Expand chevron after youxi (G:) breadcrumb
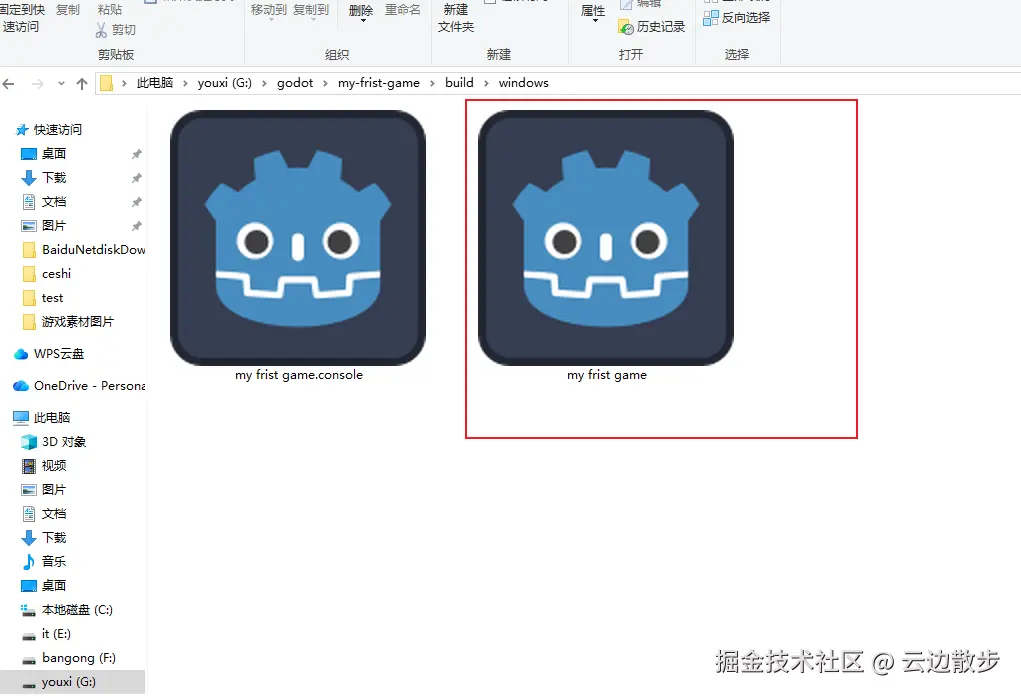 tap(264, 83)
